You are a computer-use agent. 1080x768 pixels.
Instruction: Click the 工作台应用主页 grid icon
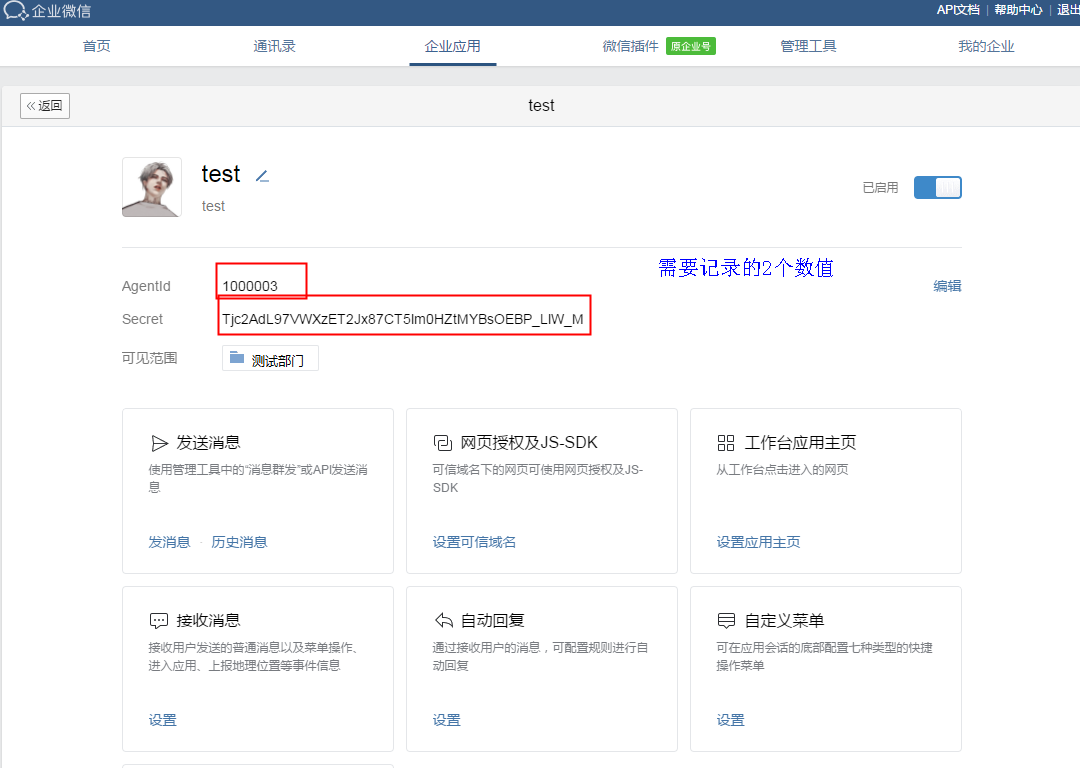click(x=726, y=443)
